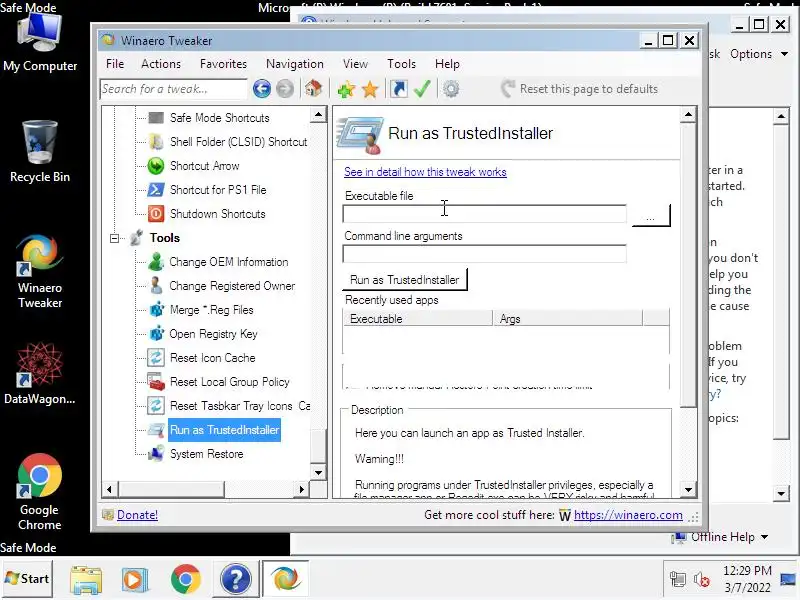
Task: Open the https://winaero.com link
Action: [x=628, y=515]
